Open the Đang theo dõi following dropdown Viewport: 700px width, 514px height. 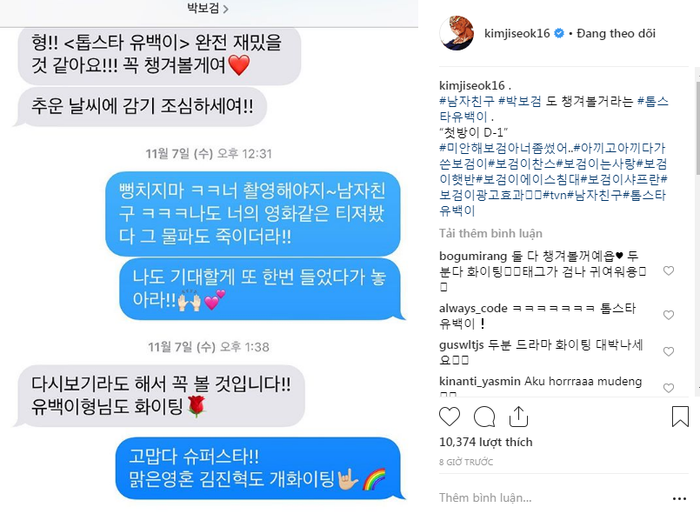click(616, 33)
